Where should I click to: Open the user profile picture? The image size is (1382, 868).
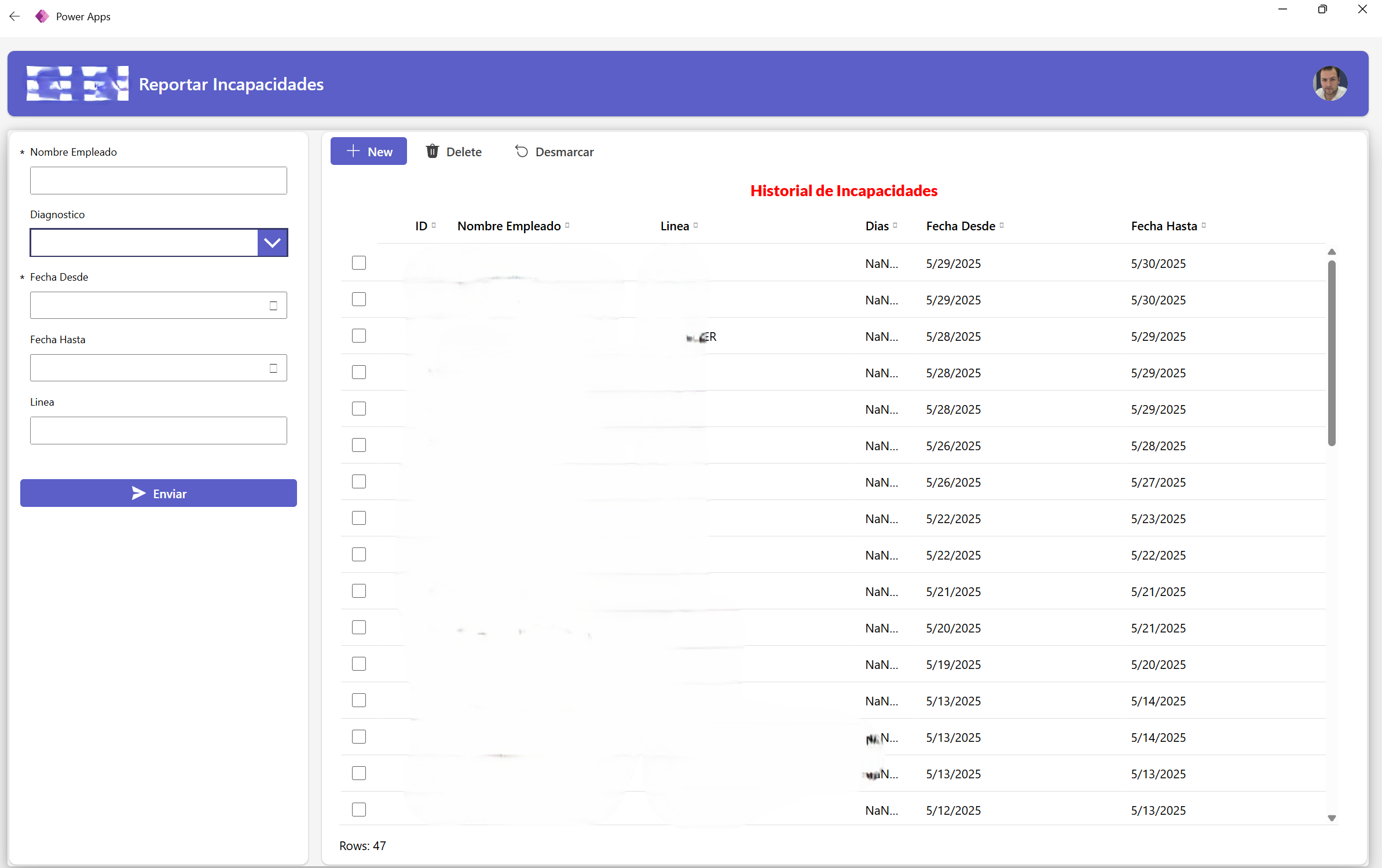point(1329,83)
